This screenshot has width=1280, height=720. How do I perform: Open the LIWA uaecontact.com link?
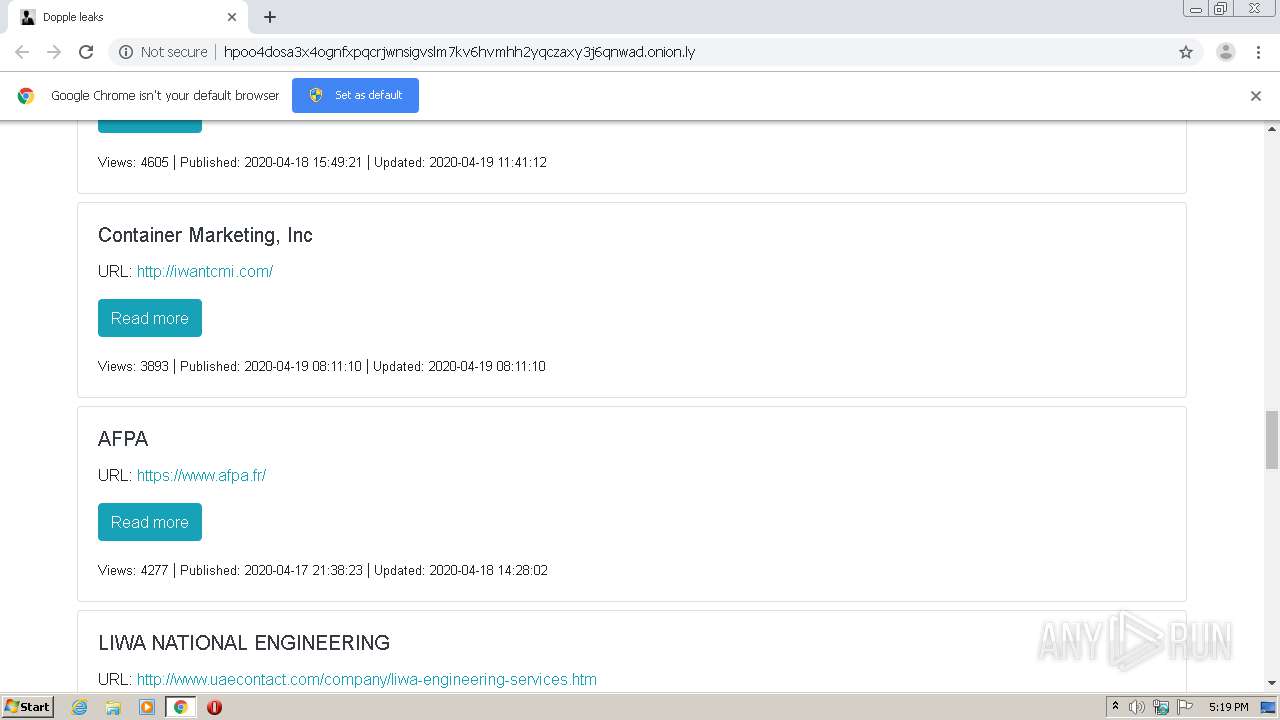click(367, 679)
